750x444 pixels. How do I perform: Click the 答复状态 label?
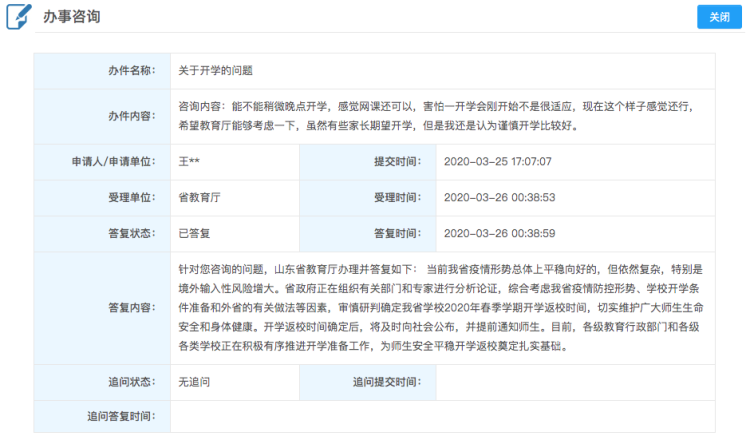click(x=132, y=233)
